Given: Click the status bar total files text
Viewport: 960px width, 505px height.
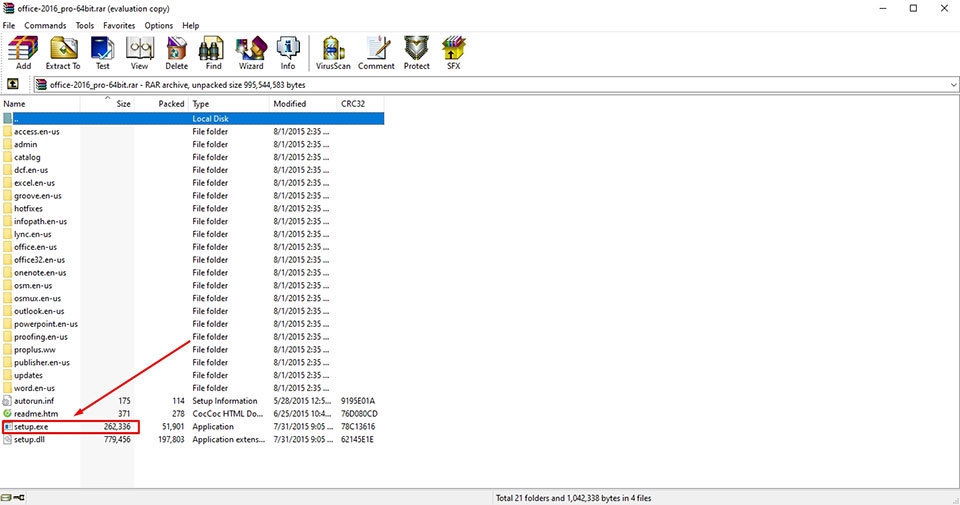Looking at the screenshot, I should pyautogui.click(x=574, y=498).
